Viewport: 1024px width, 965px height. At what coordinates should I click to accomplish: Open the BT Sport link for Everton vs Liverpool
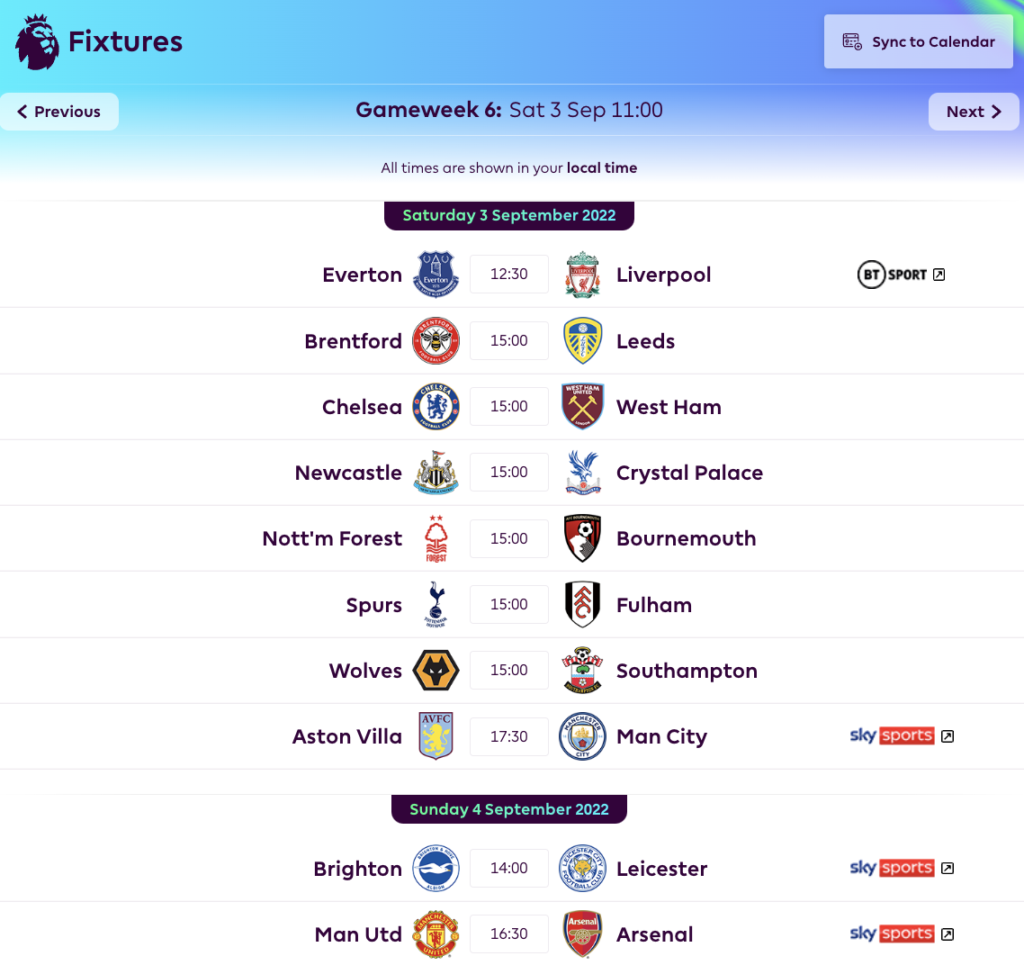[x=898, y=274]
